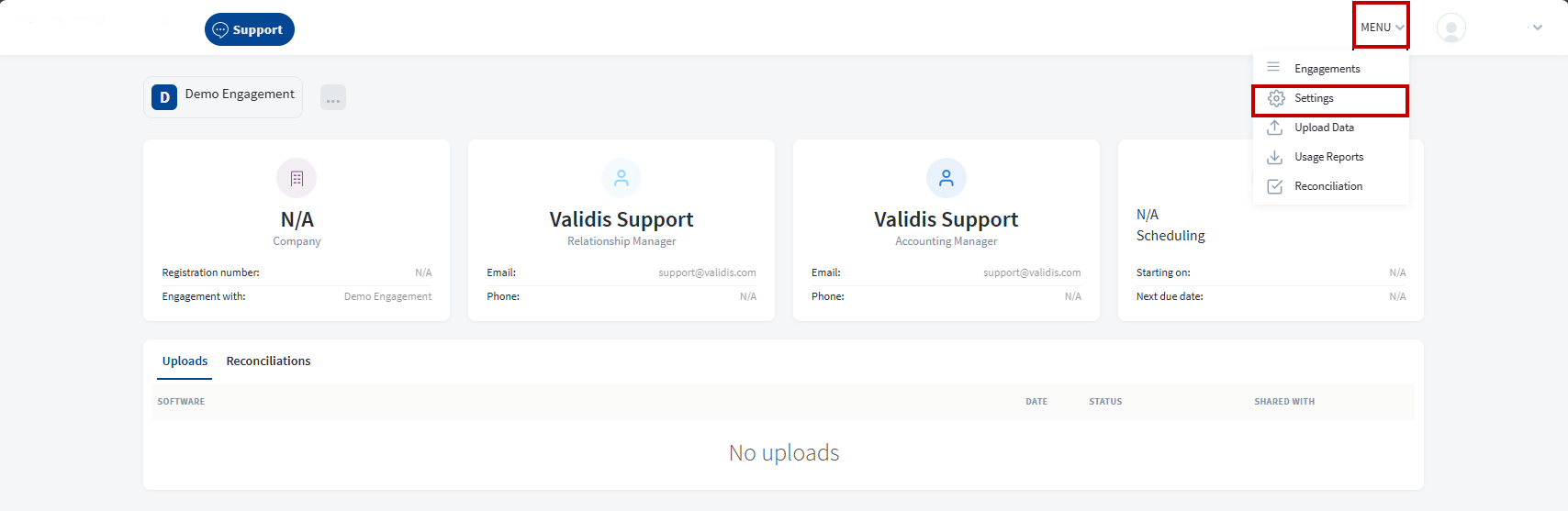Image resolution: width=1568 pixels, height=511 pixels.
Task: Click the Starting on label
Action: tap(1163, 272)
